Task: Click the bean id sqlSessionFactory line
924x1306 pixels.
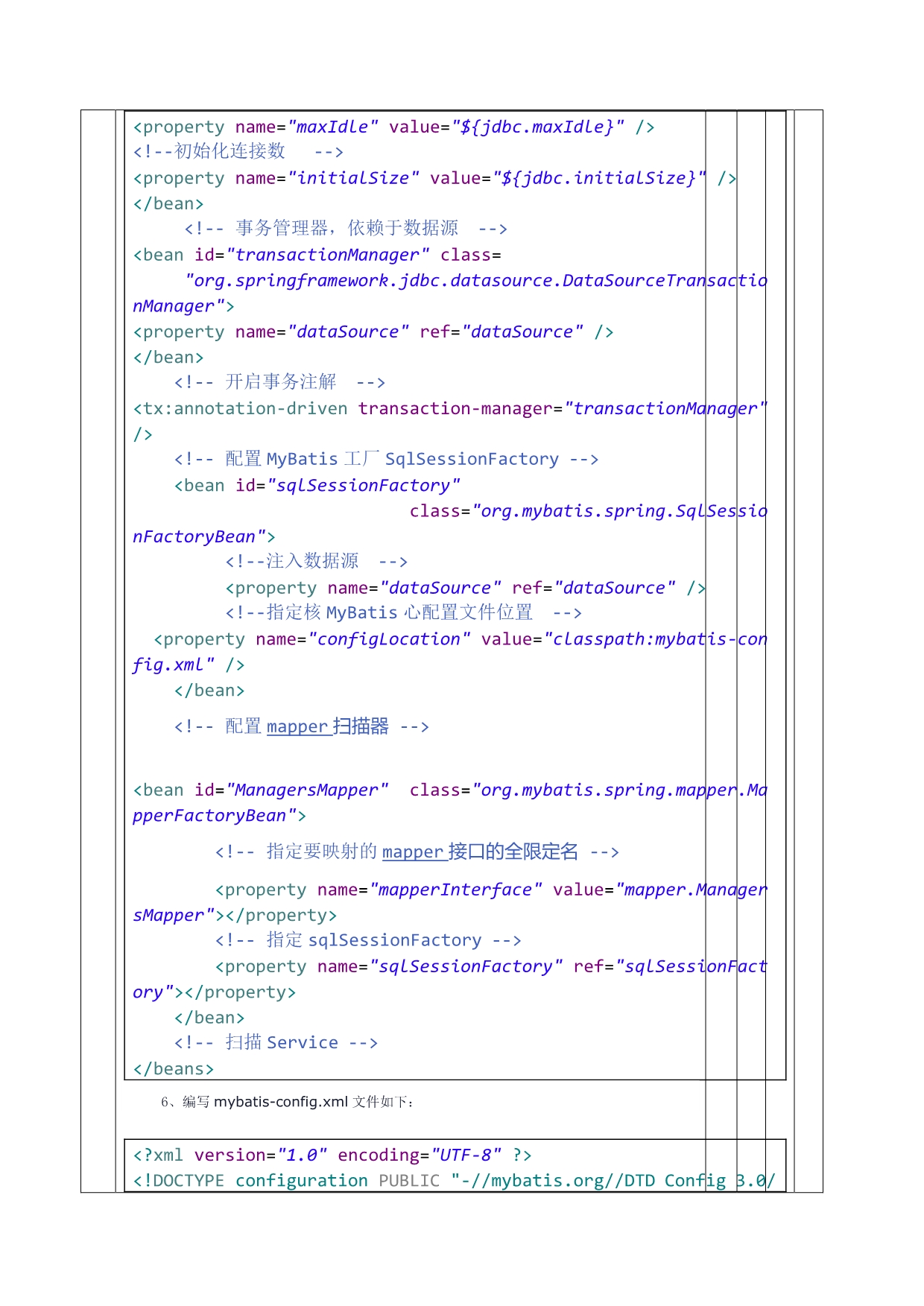Action: click(317, 486)
